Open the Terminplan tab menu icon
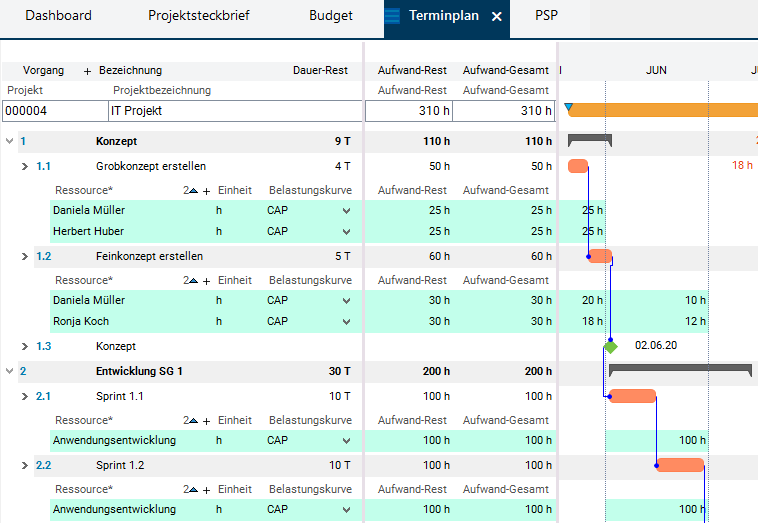Screen dimensions: 758x523 [392, 16]
